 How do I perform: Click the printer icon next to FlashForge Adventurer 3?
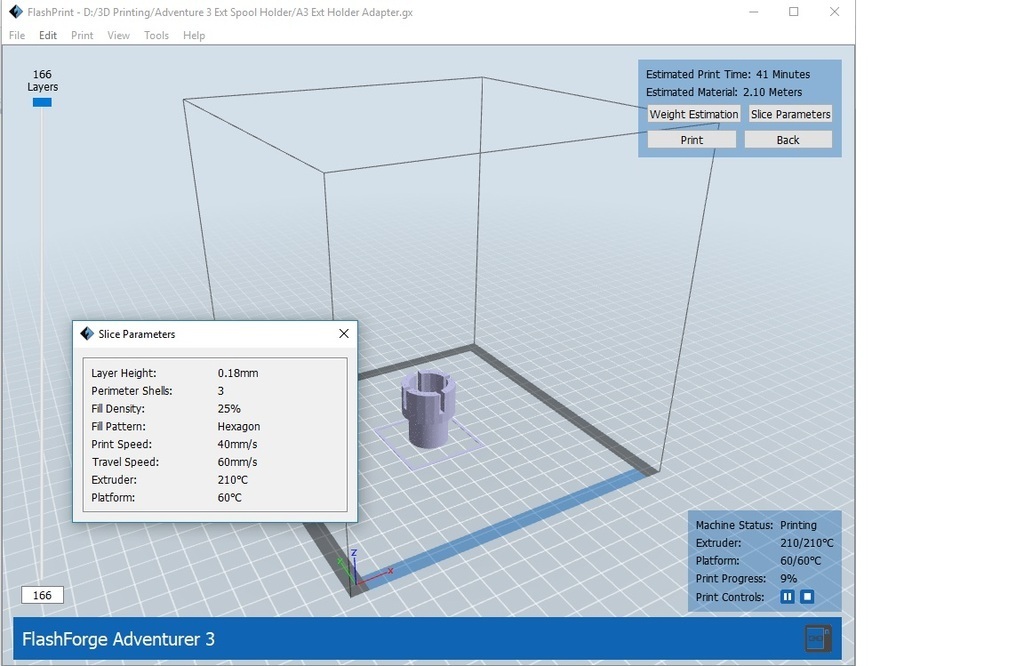point(818,638)
